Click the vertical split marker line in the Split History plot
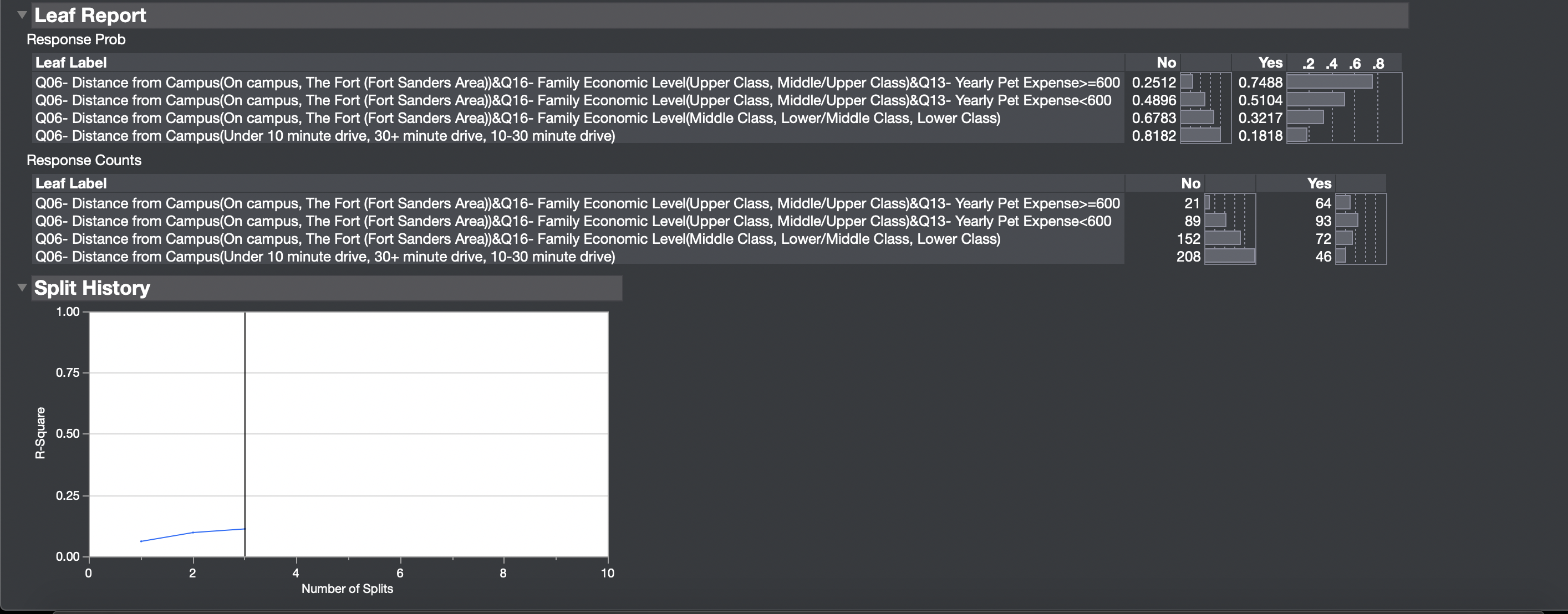This screenshot has height=614, width=1568. pyautogui.click(x=245, y=426)
